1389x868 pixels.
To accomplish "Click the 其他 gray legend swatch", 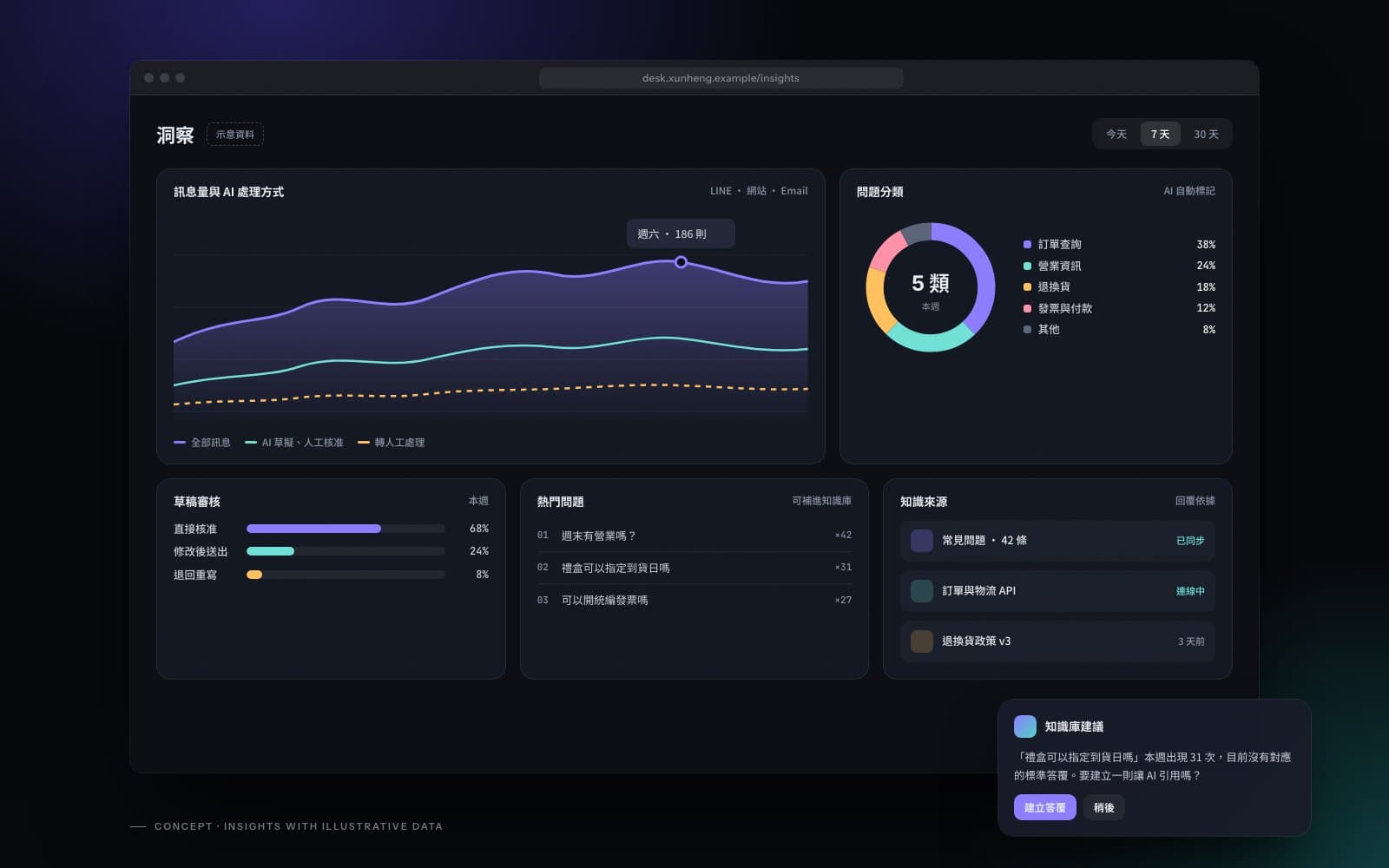I will point(1027,330).
